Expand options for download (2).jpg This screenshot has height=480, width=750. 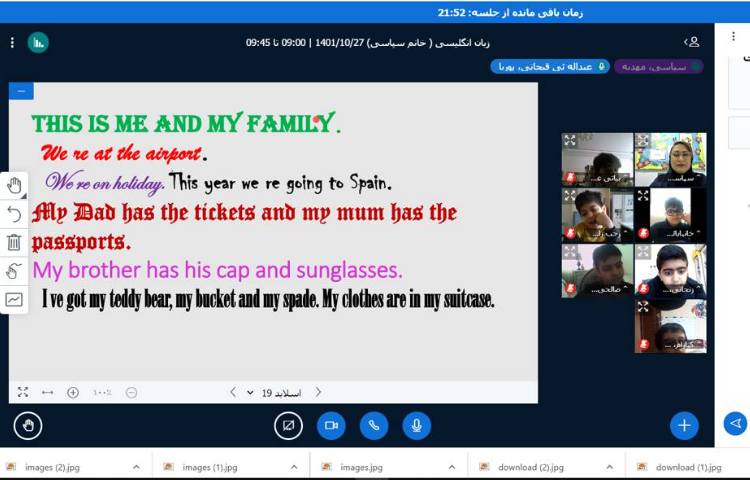click(609, 467)
